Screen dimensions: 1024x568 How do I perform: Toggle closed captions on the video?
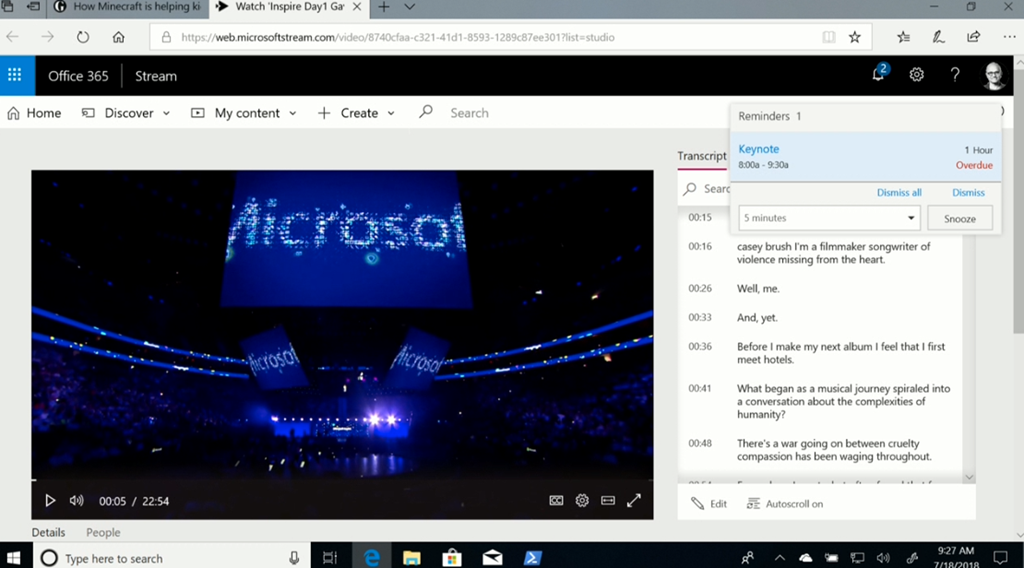pos(557,500)
